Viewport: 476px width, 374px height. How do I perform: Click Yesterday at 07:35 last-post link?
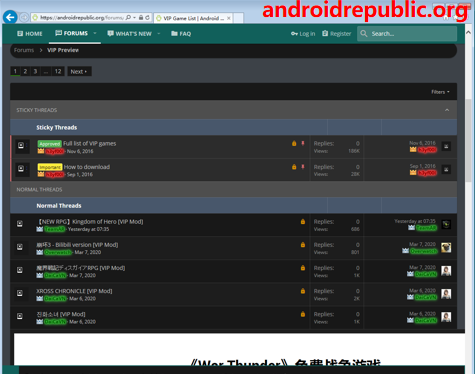point(415,221)
